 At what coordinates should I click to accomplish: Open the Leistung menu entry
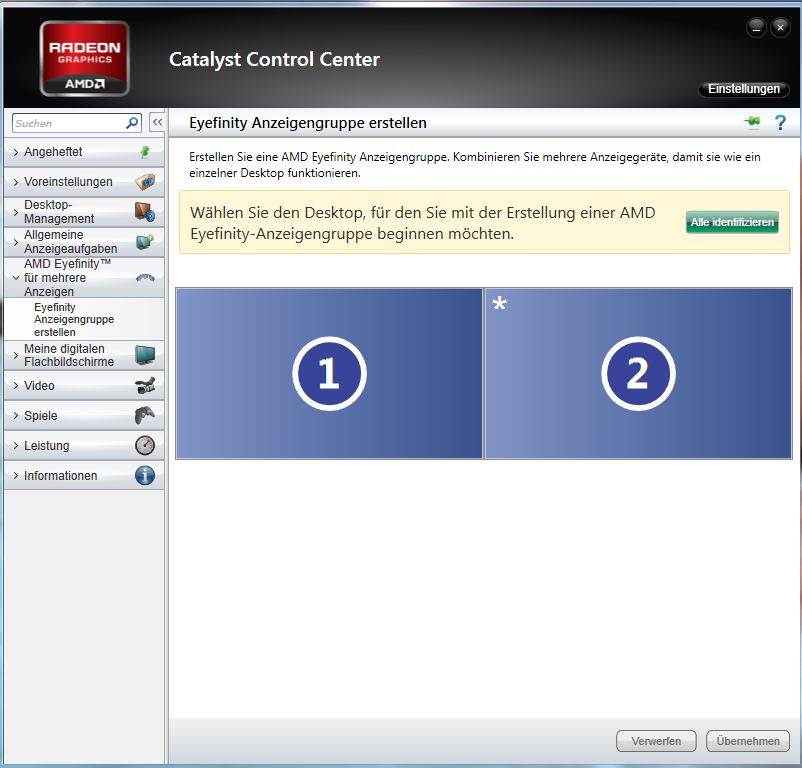pos(84,445)
